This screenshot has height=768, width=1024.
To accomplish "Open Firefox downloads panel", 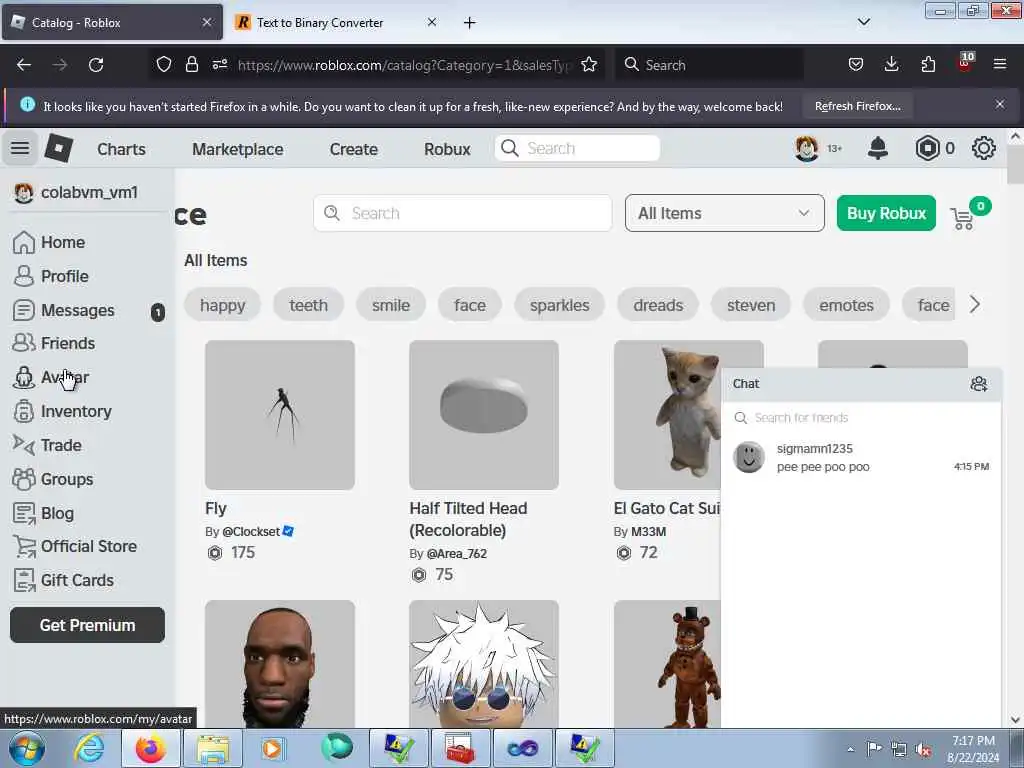I will [891, 65].
